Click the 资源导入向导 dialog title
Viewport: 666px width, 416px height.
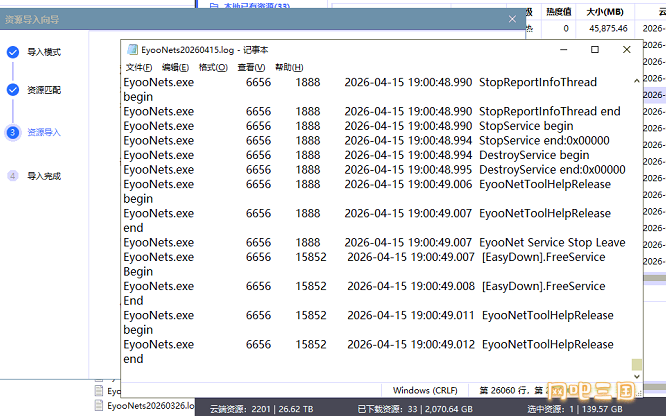coord(32,20)
